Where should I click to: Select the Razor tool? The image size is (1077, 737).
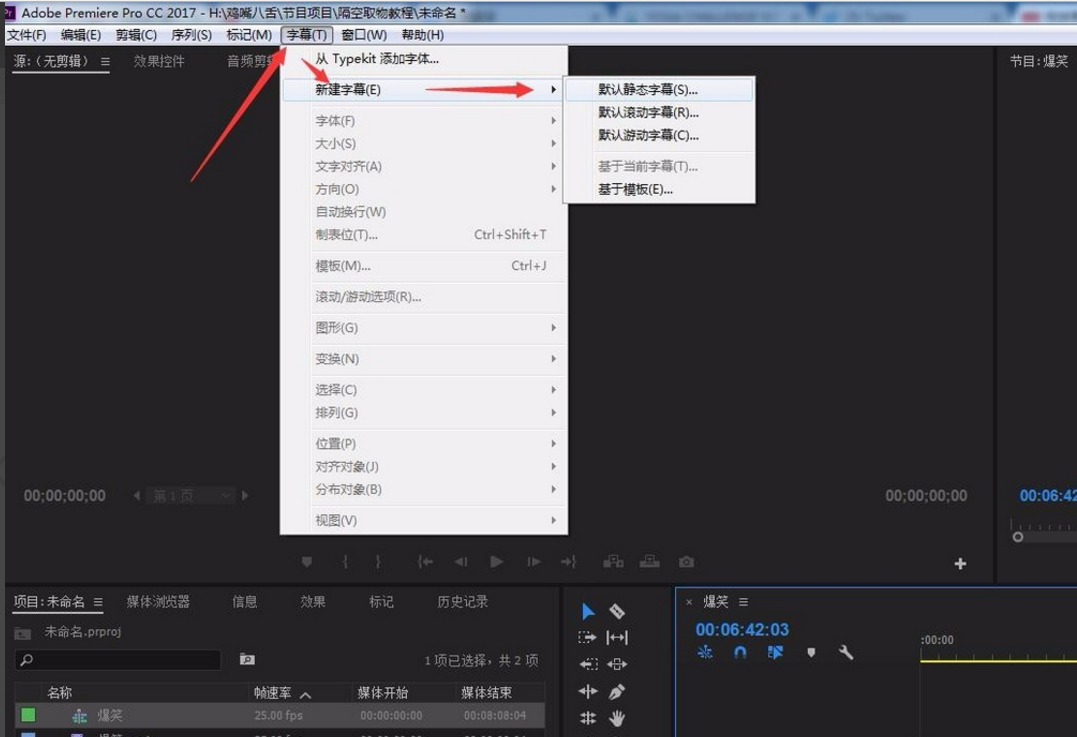coord(617,611)
